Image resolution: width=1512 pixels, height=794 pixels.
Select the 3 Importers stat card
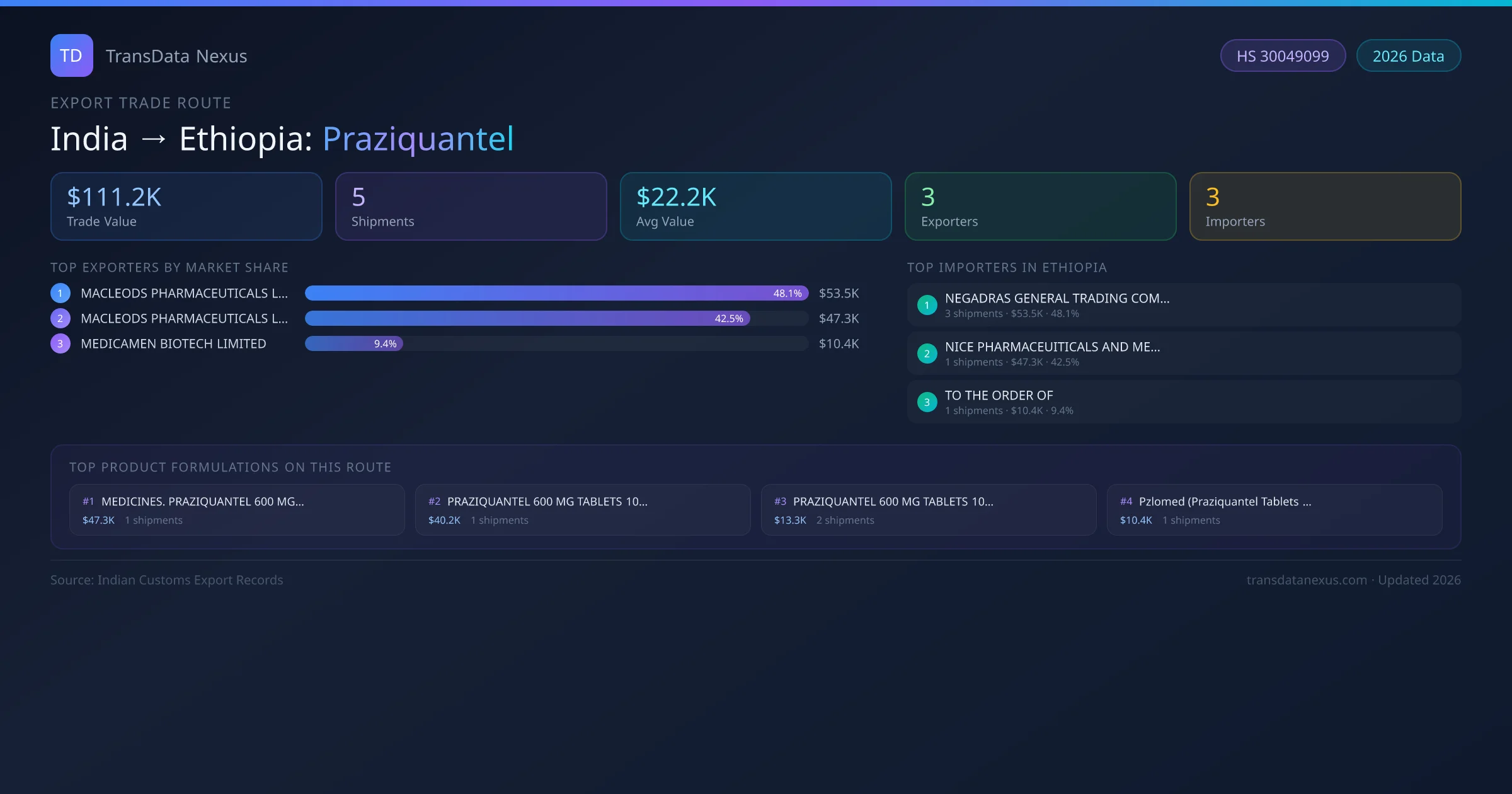[1325, 207]
